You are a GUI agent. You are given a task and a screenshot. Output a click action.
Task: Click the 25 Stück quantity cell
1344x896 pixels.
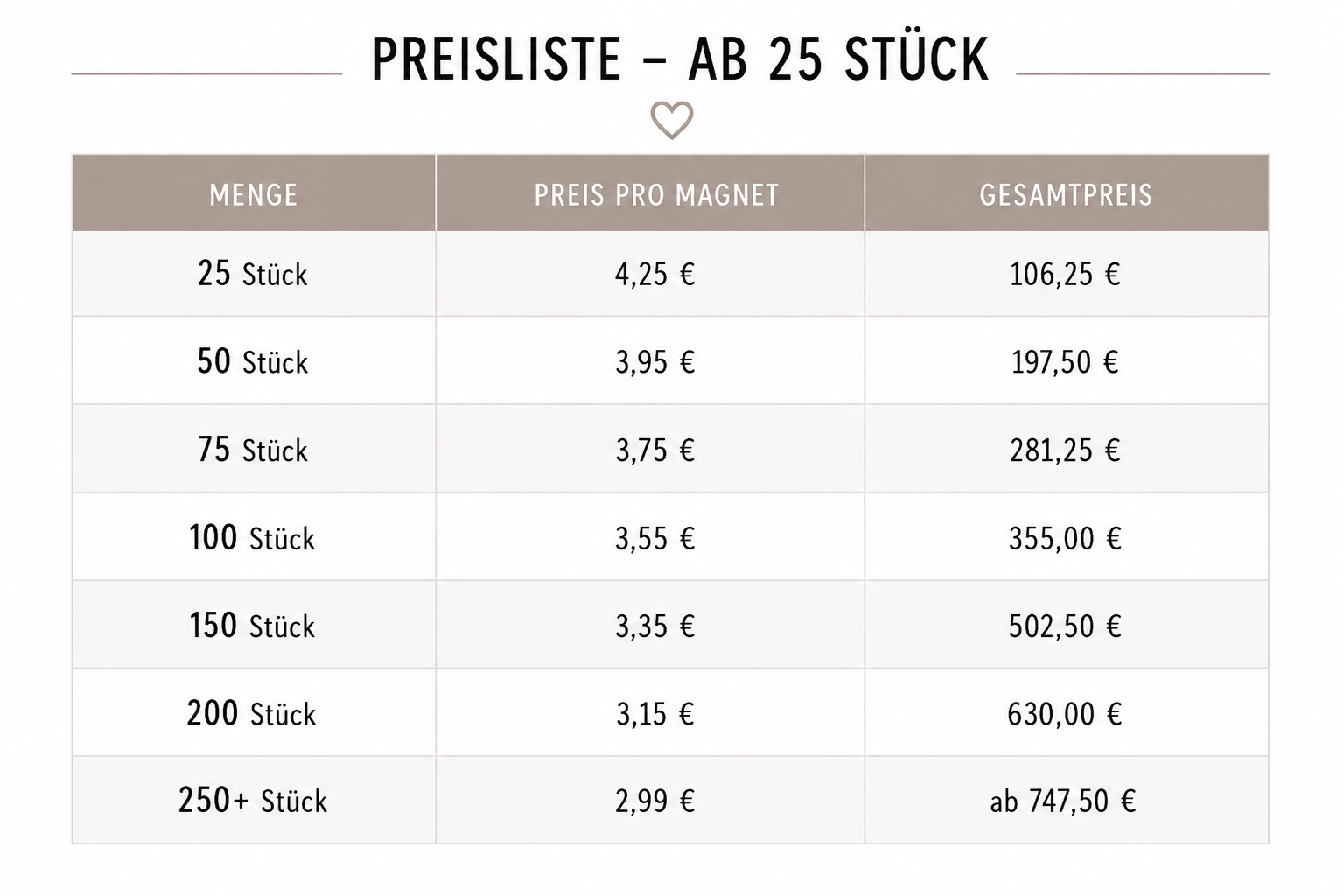(x=253, y=274)
